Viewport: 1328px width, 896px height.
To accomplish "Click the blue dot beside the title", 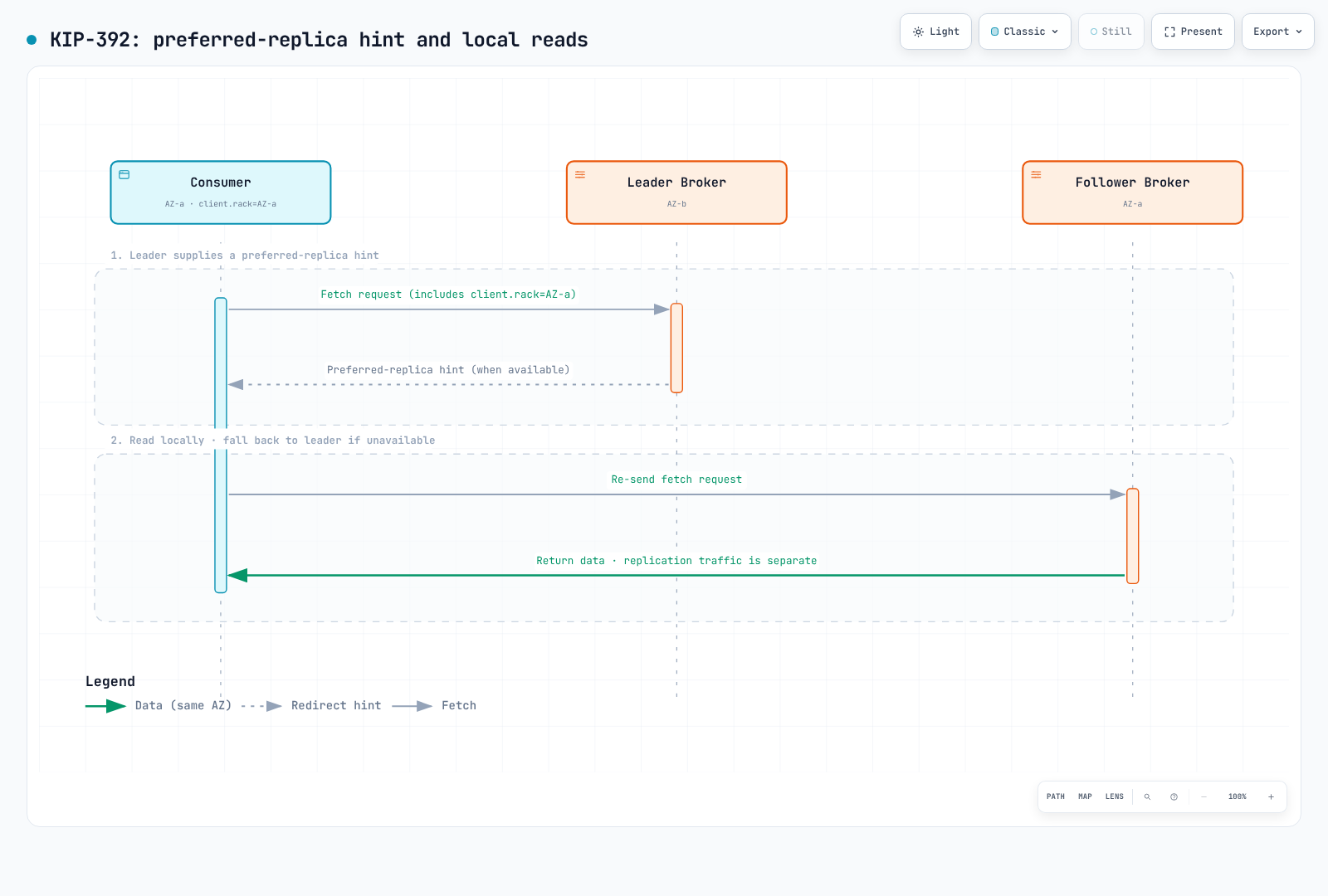I will 32,40.
